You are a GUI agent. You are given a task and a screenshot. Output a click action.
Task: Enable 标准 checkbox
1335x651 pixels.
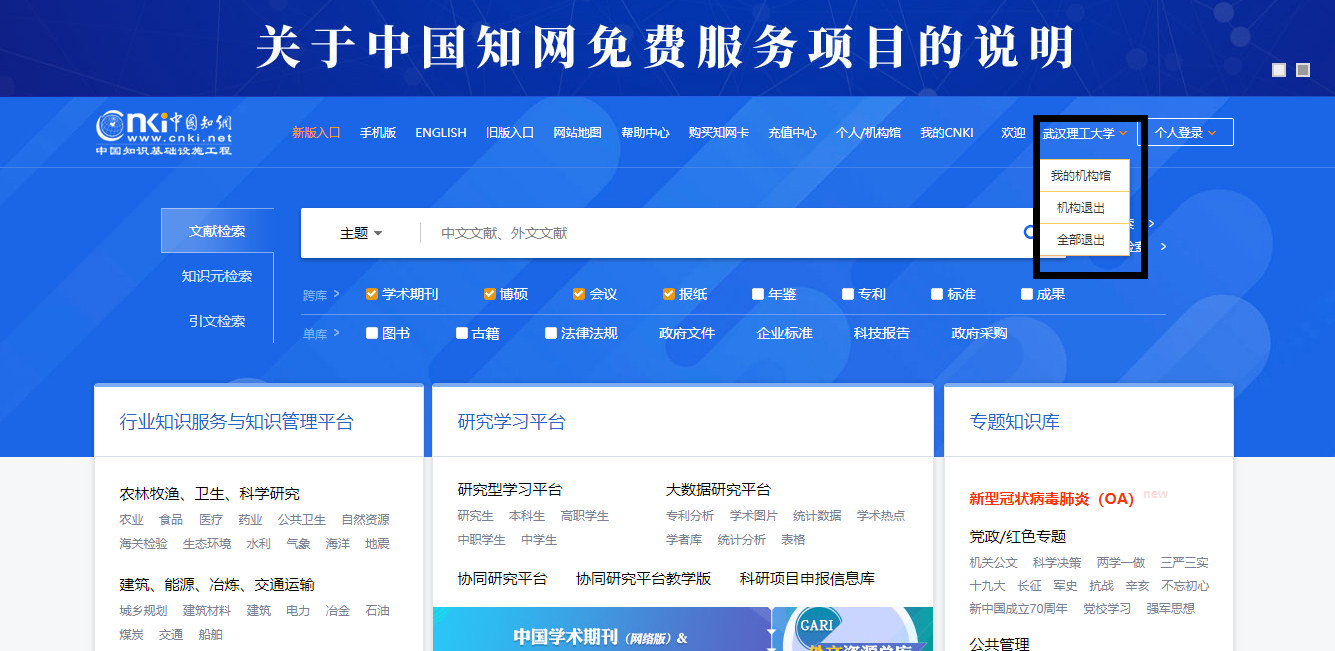click(x=937, y=294)
